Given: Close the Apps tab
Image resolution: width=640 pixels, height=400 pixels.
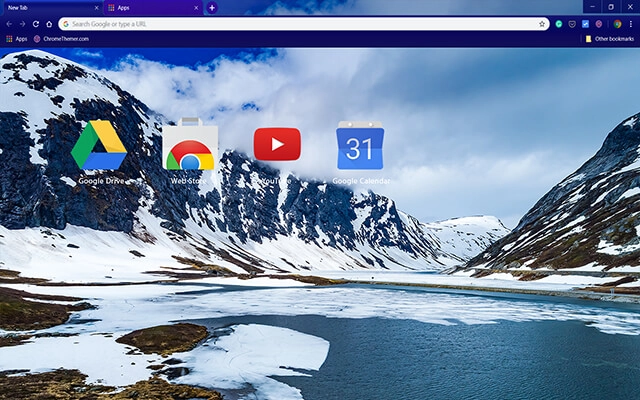Looking at the screenshot, I should click(196, 8).
